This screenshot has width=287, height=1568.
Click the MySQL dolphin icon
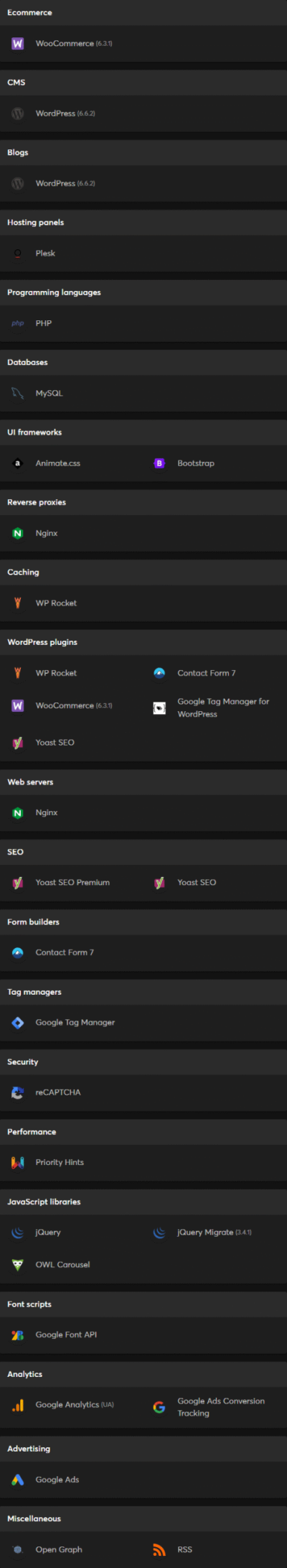[x=18, y=393]
